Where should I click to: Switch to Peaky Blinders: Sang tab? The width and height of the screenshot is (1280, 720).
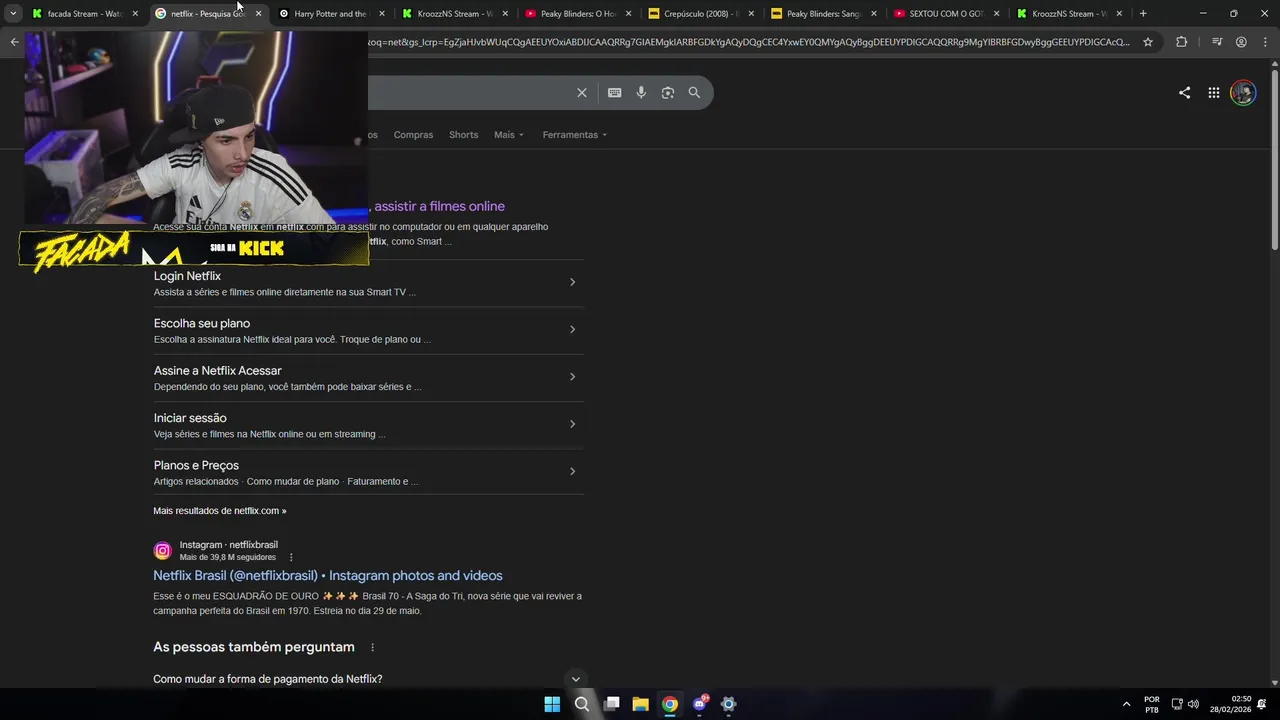pos(824,14)
